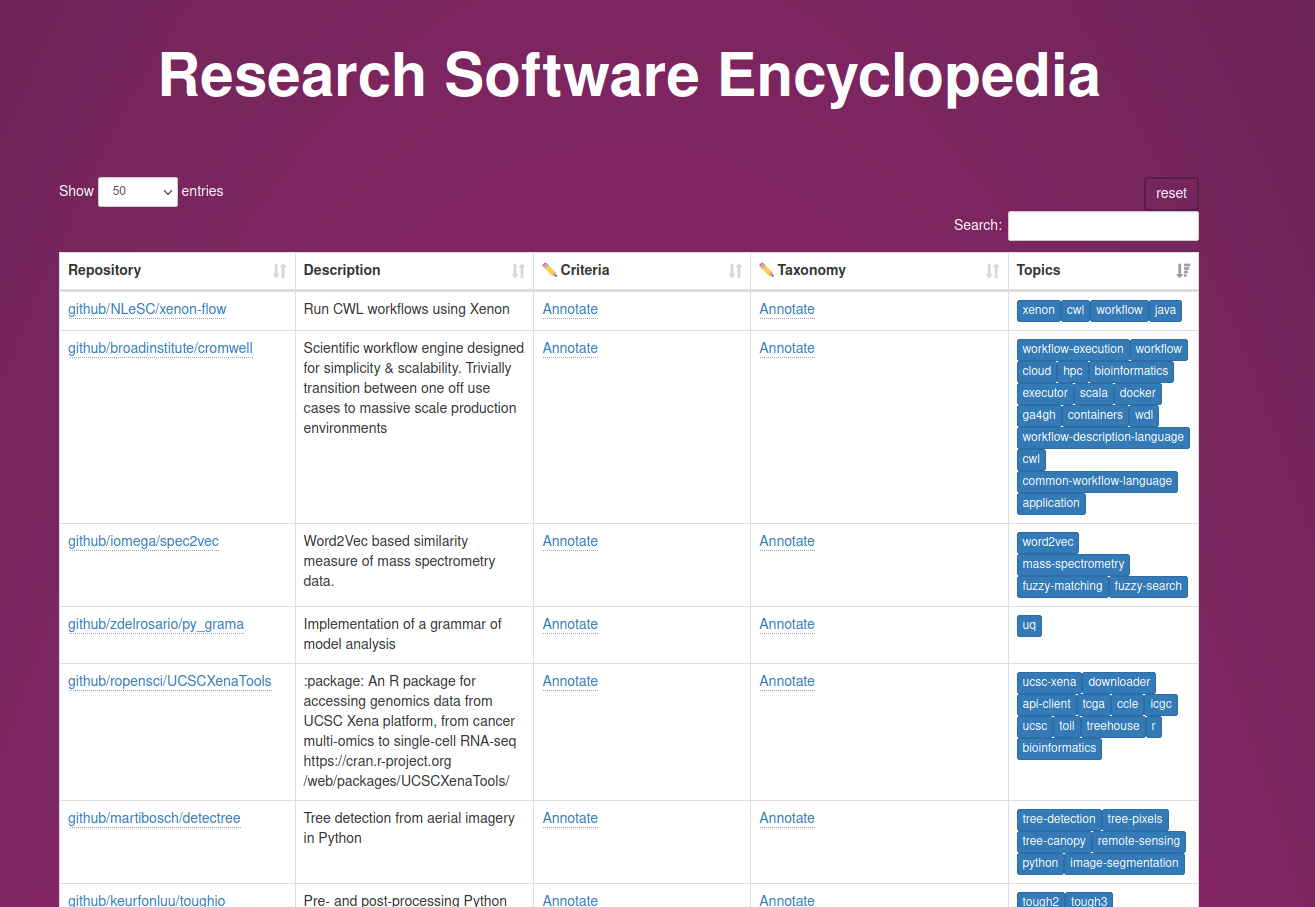1315x907 pixels.
Task: Select the tcga topic tag
Action: click(1093, 704)
